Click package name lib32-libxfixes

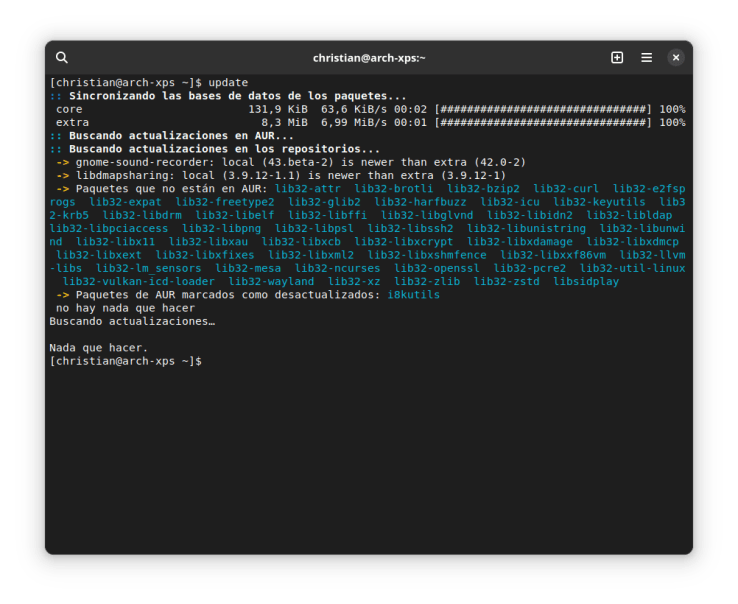[x=205, y=255]
